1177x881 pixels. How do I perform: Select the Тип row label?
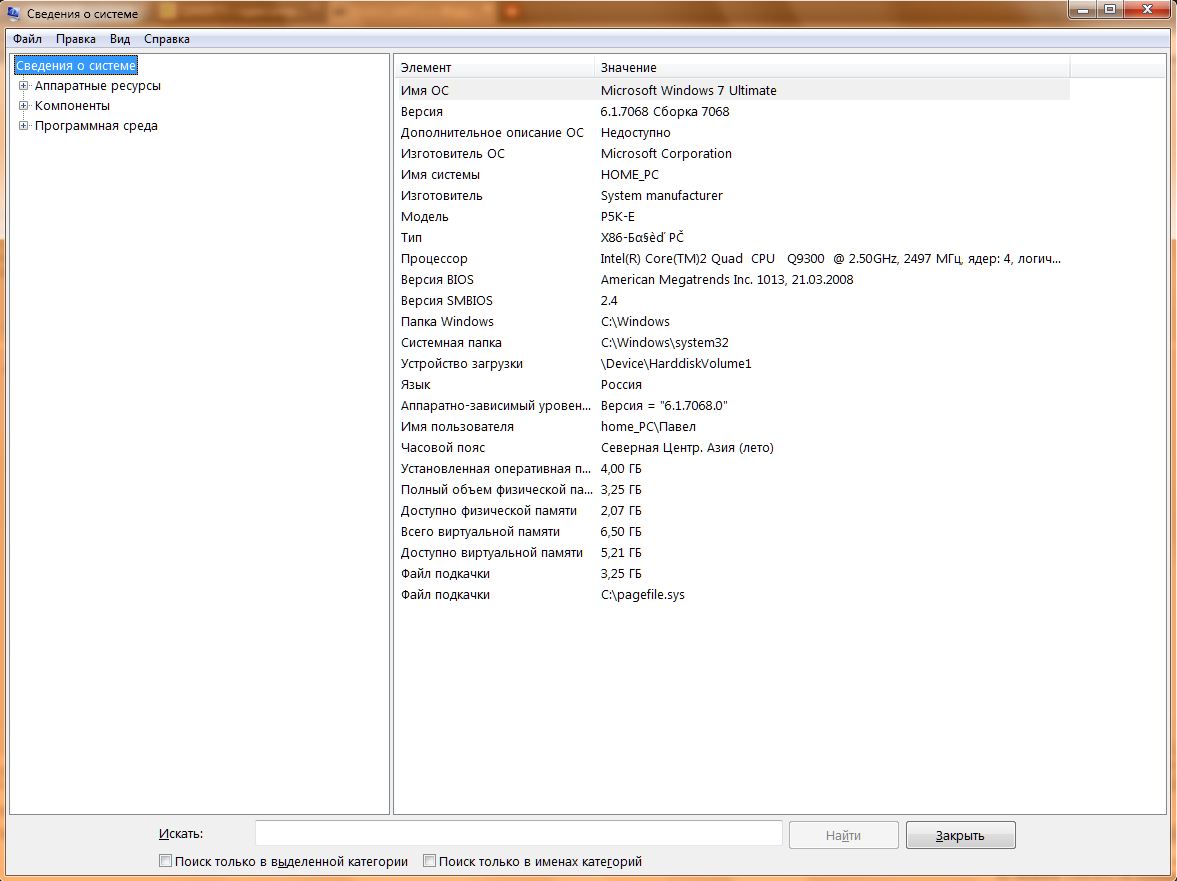411,237
